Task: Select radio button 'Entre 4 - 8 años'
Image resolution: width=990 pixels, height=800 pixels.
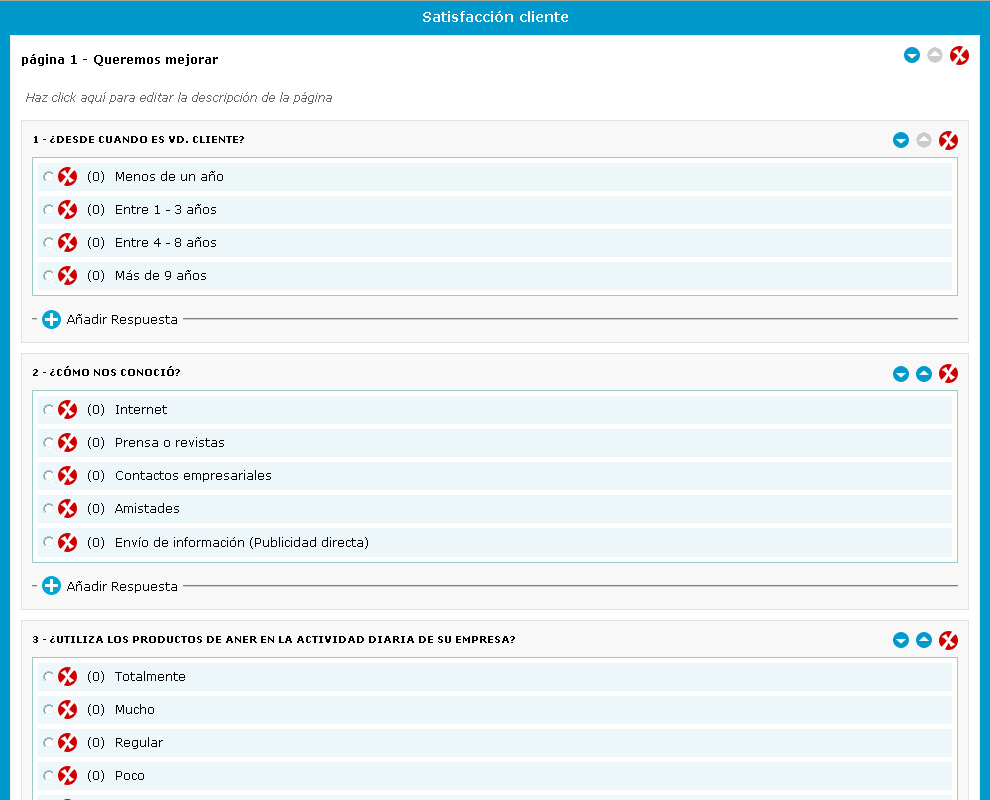Action: click(x=48, y=242)
